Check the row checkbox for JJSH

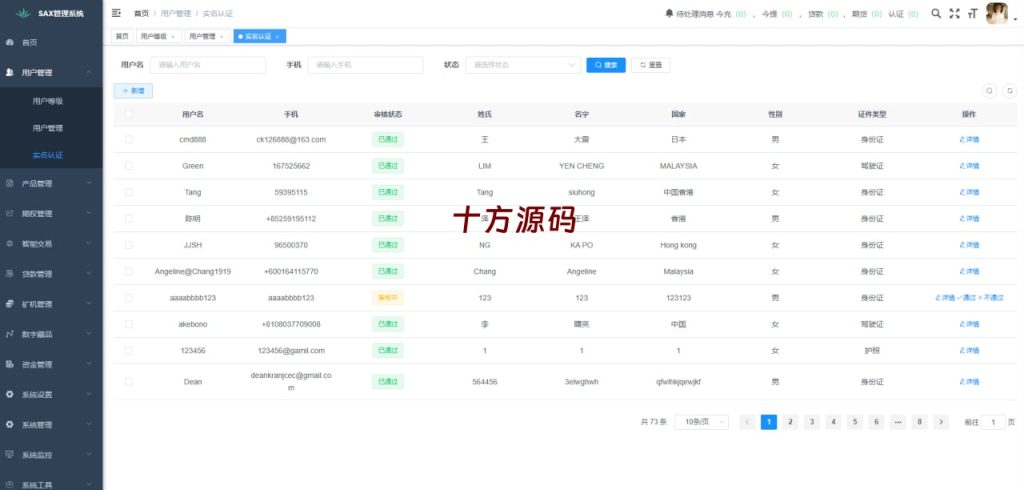tap(129, 245)
